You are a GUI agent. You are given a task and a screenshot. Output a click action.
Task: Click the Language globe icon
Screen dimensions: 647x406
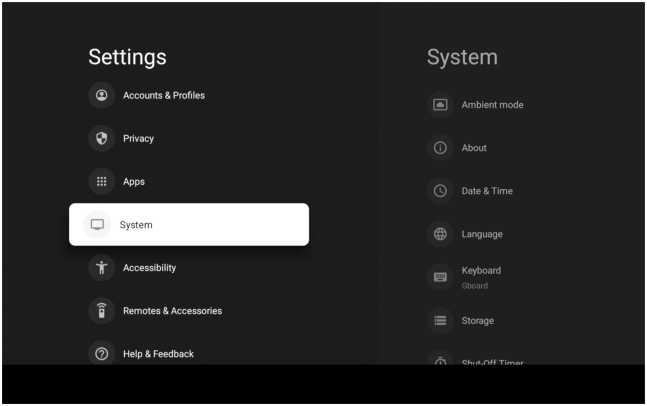(x=439, y=234)
